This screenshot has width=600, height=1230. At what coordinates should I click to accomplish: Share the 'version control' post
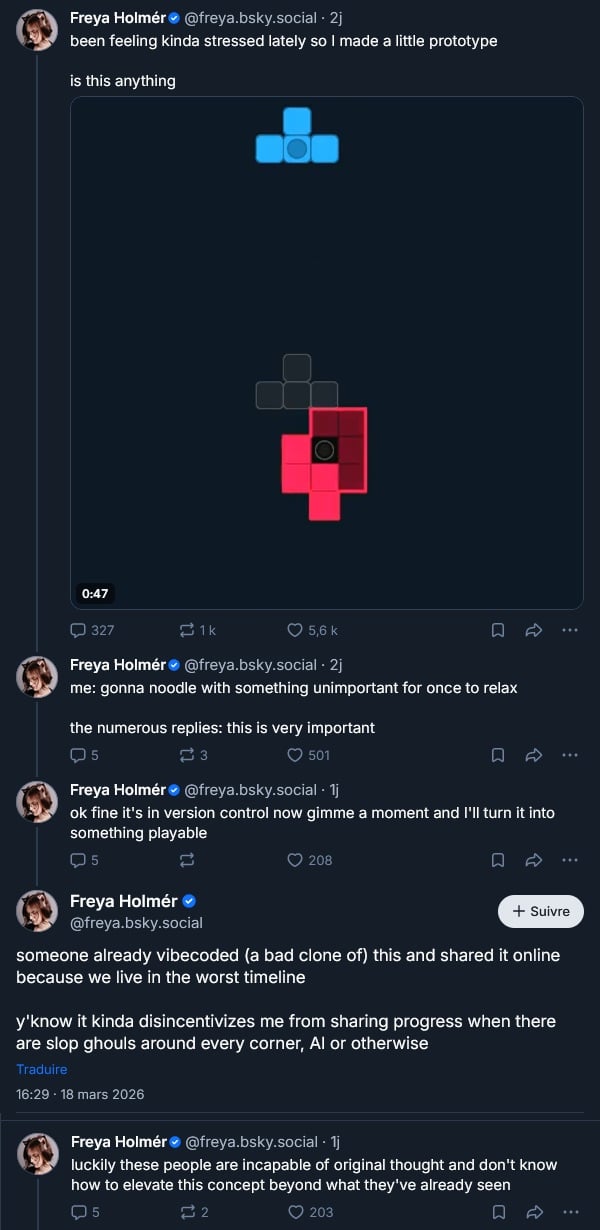534,860
